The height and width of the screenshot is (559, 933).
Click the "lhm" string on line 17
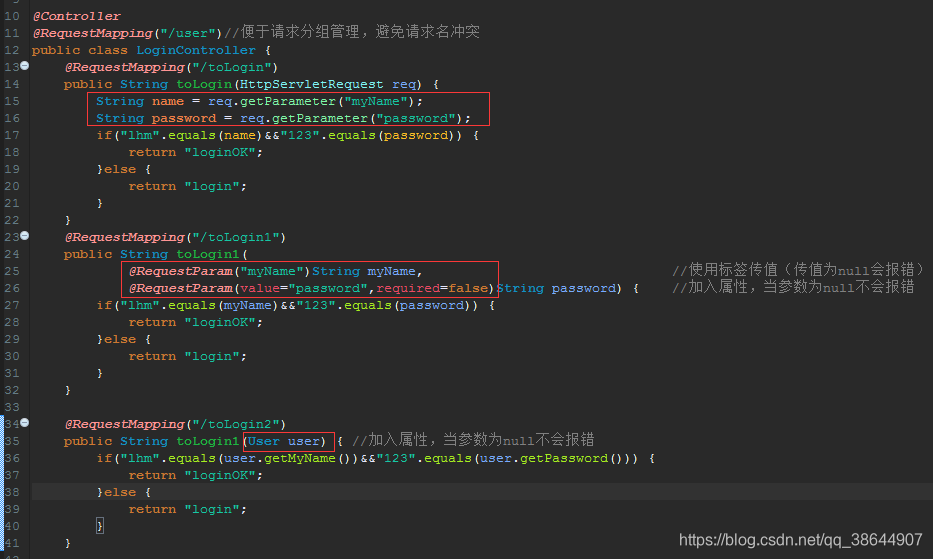point(140,135)
